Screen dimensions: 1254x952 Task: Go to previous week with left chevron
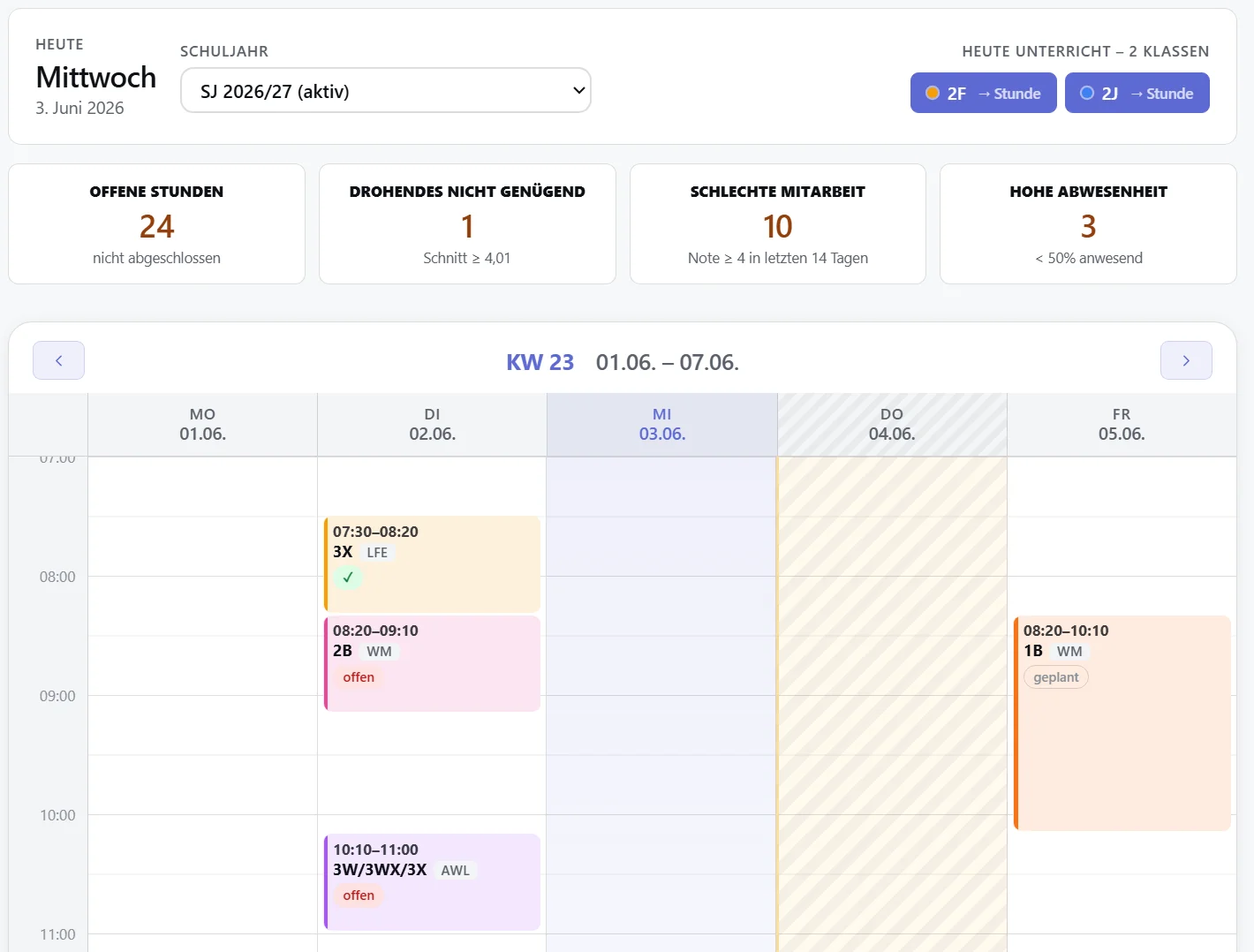click(x=58, y=360)
